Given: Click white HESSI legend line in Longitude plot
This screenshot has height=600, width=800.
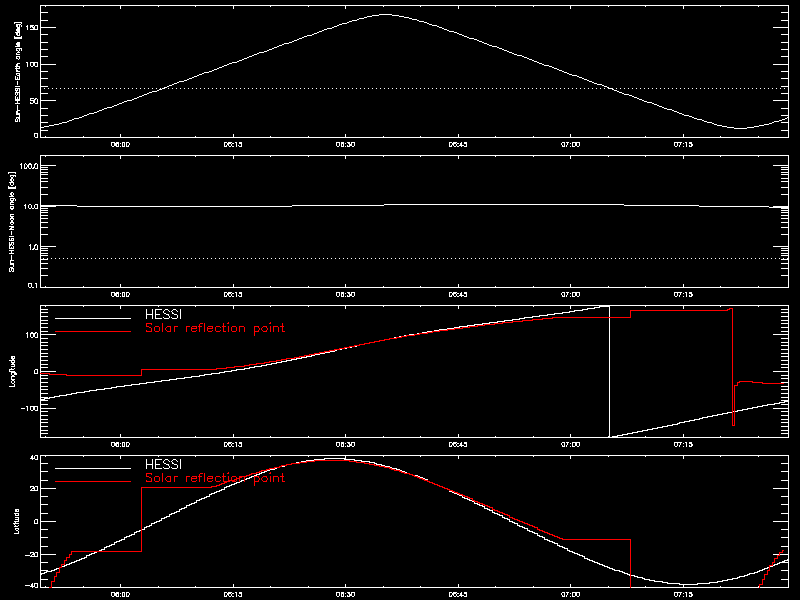Looking at the screenshot, I should coord(93,318).
